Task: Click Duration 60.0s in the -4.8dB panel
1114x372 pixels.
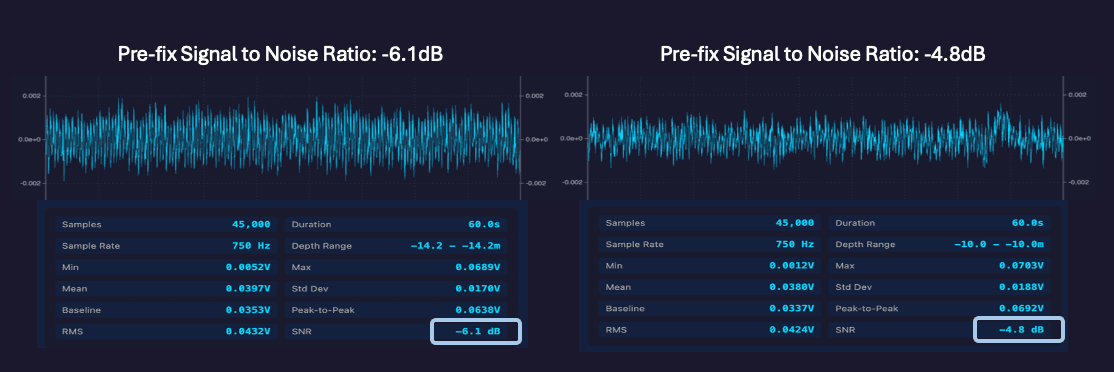Action: [x=1027, y=223]
